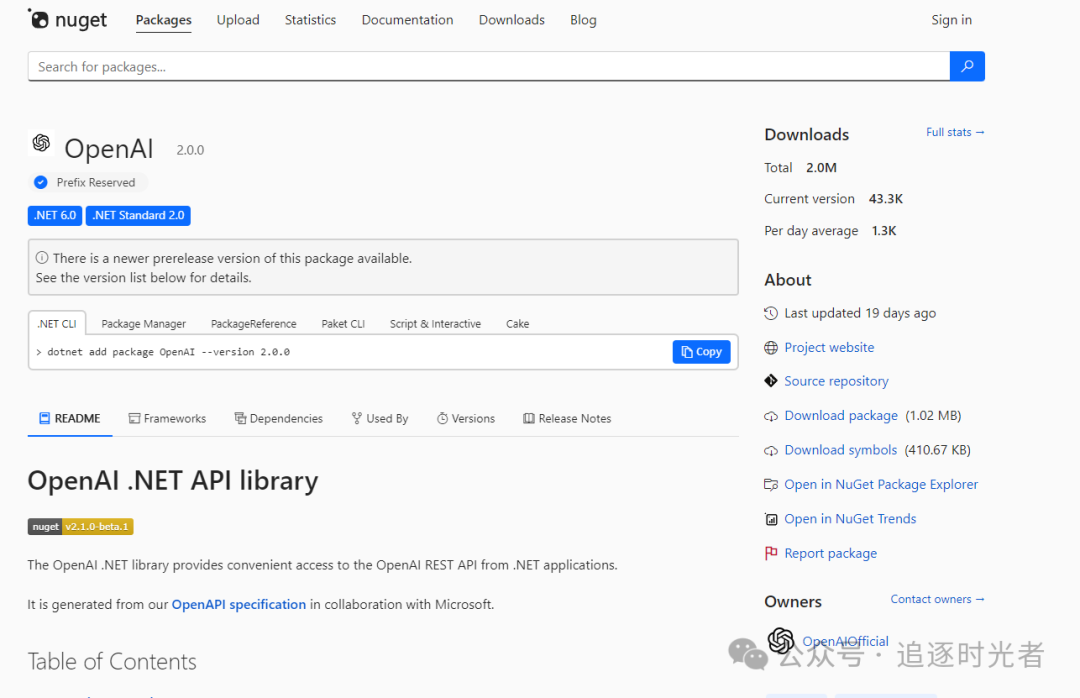This screenshot has height=698, width=1080.
Task: Click the git diamond icon beside Source repository
Action: coord(771,381)
